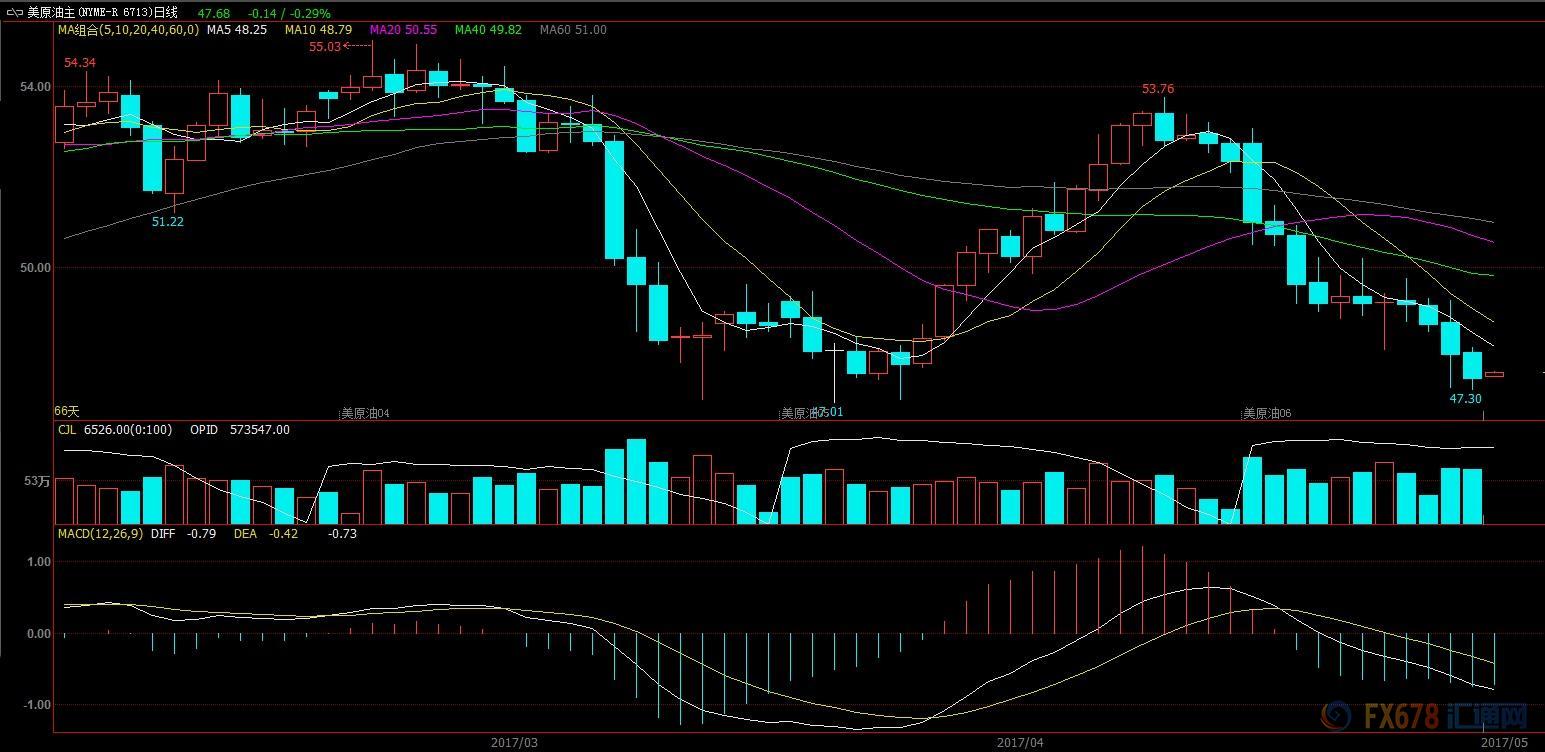Screen dimensions: 1545x752
Task: Click the 54.00 price axis label
Action: [x=36, y=87]
